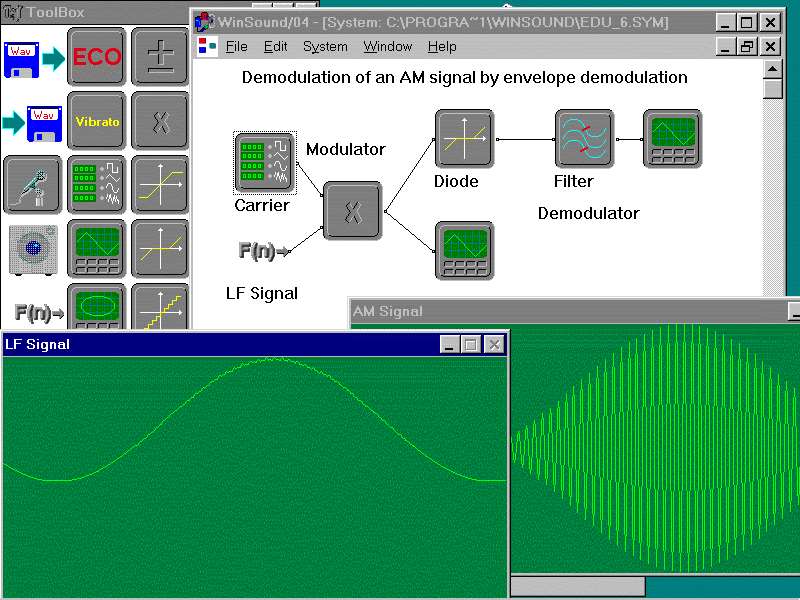This screenshot has width=800, height=600.
Task: Click the Modulator multiplier block in diagram
Action: tap(353, 211)
